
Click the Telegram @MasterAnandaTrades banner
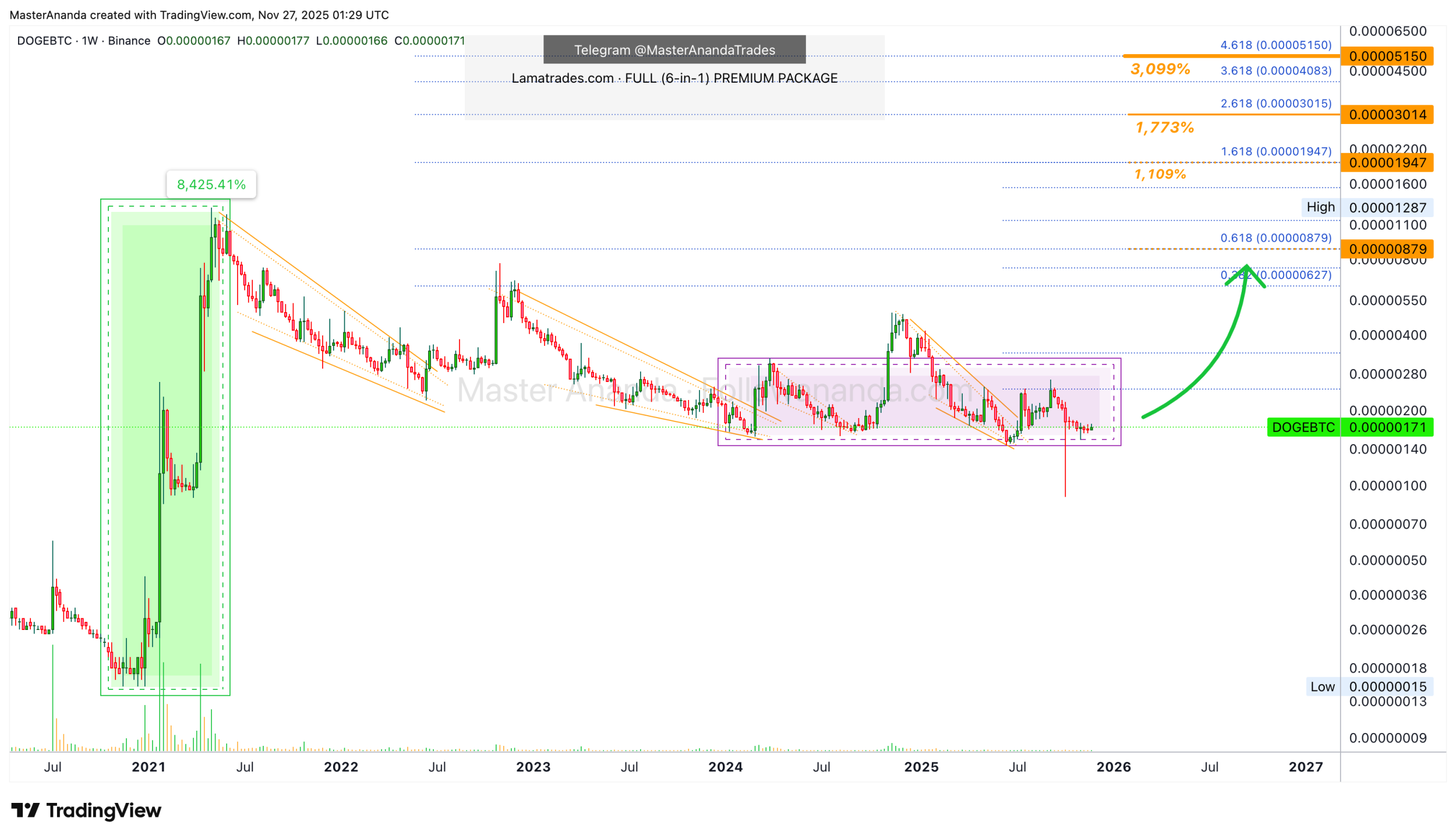click(674, 50)
